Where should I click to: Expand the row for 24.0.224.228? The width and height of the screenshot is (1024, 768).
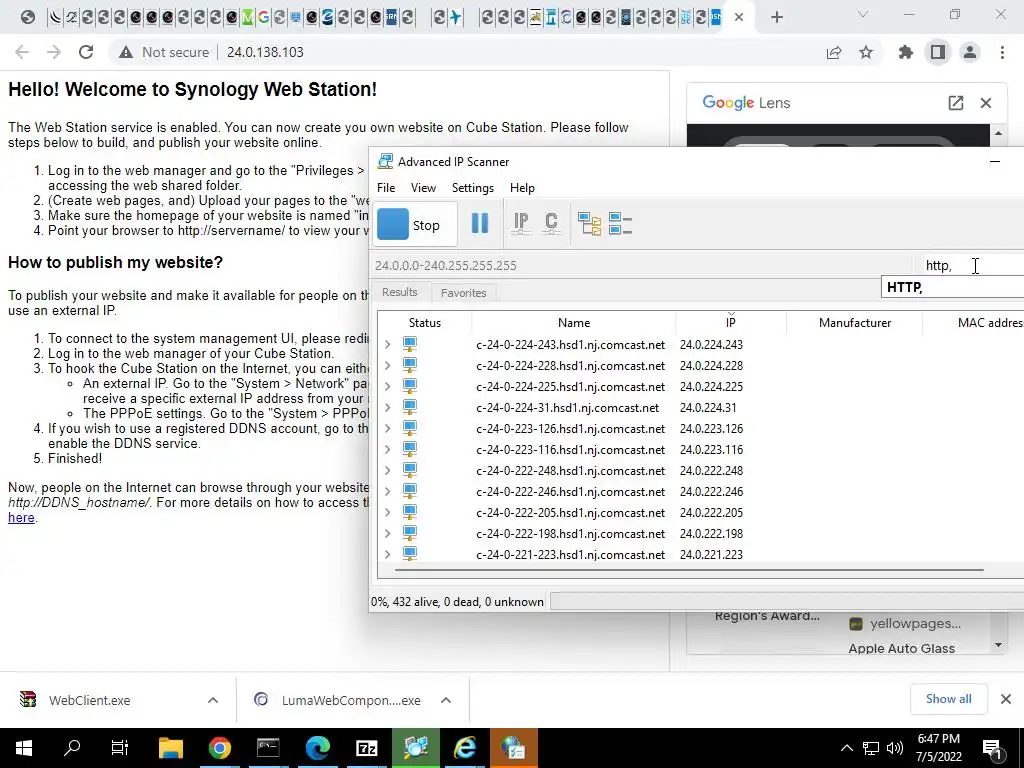(387, 365)
